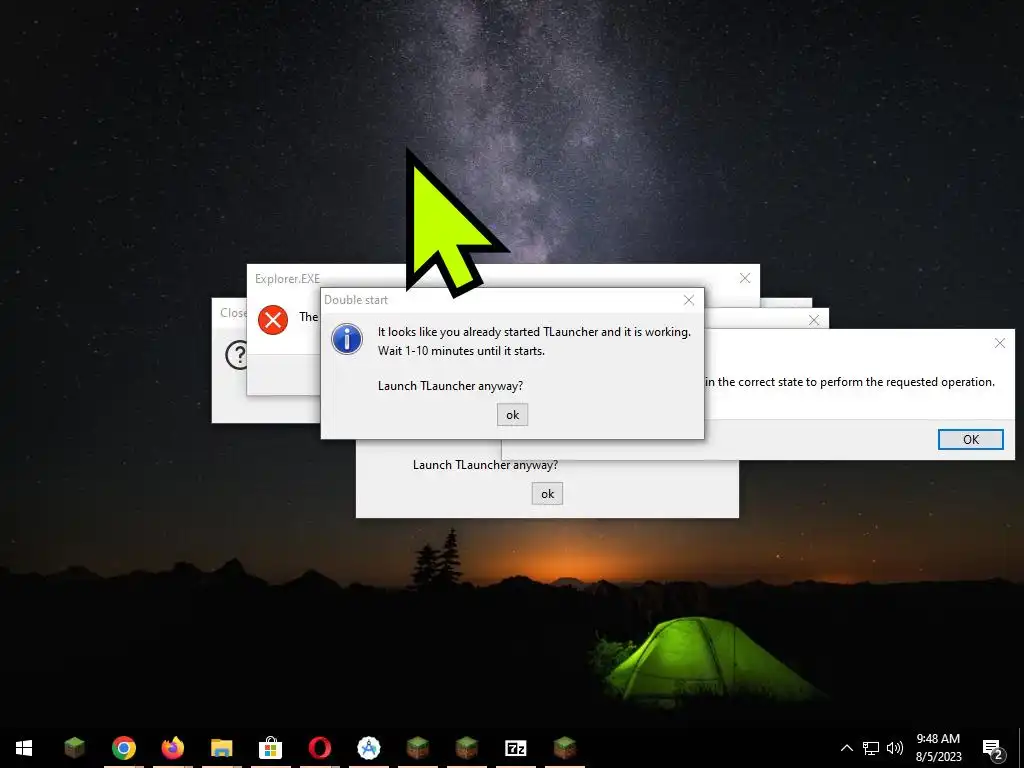Open 7-Zip from the taskbar
1024x768 pixels.
515,748
